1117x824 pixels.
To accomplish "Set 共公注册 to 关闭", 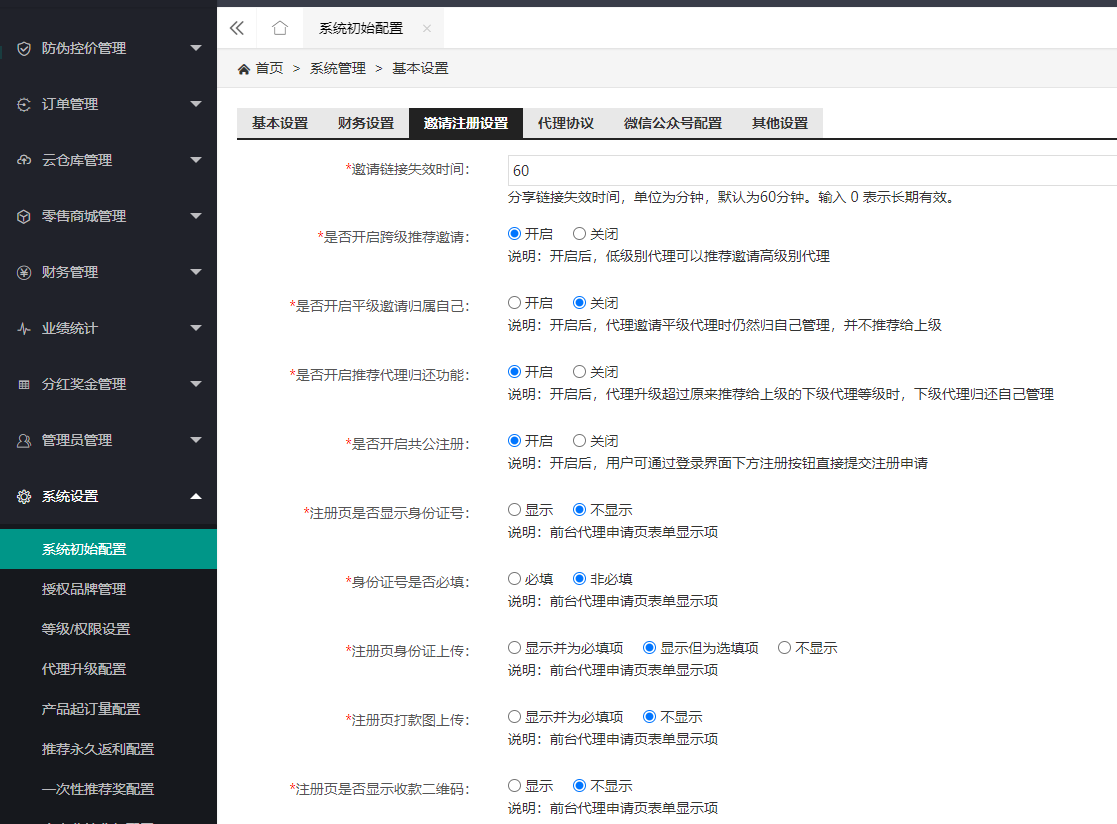I will pos(580,441).
